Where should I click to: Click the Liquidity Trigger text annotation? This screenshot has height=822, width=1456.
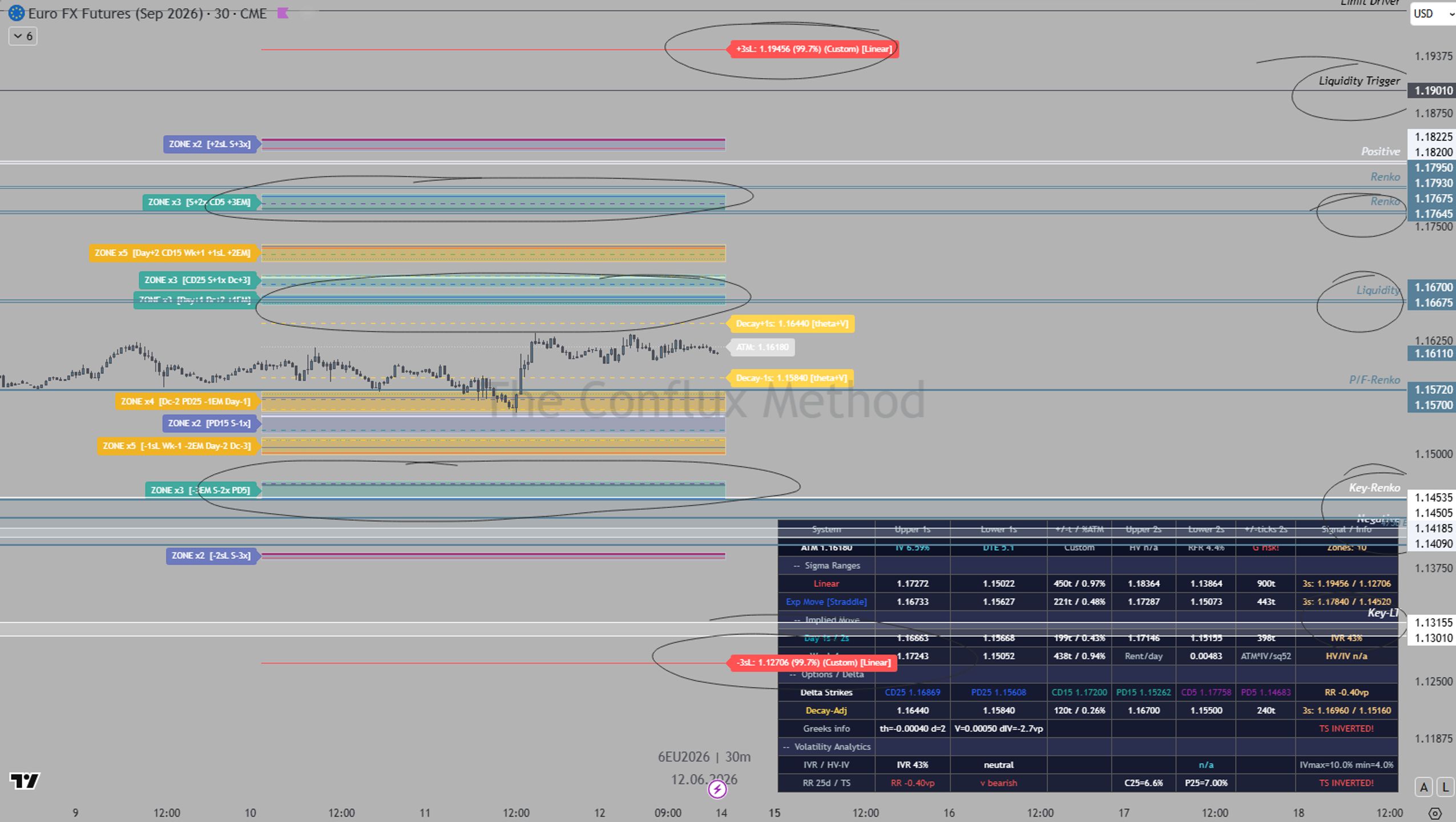click(x=1359, y=80)
